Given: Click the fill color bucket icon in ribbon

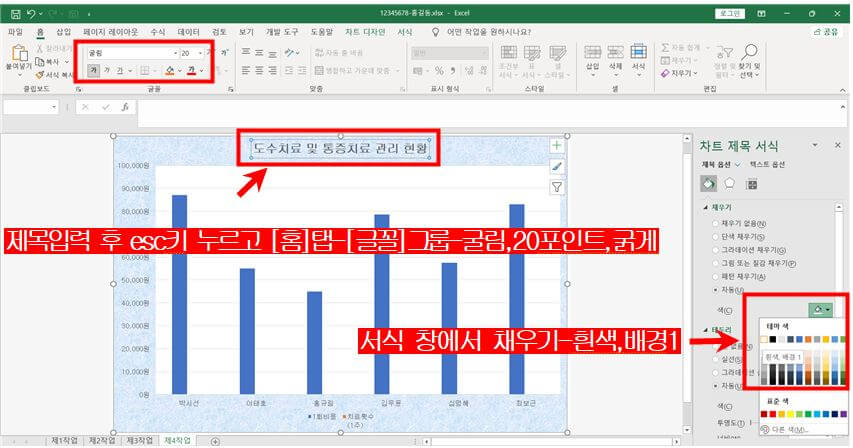Looking at the screenshot, I should (170, 70).
